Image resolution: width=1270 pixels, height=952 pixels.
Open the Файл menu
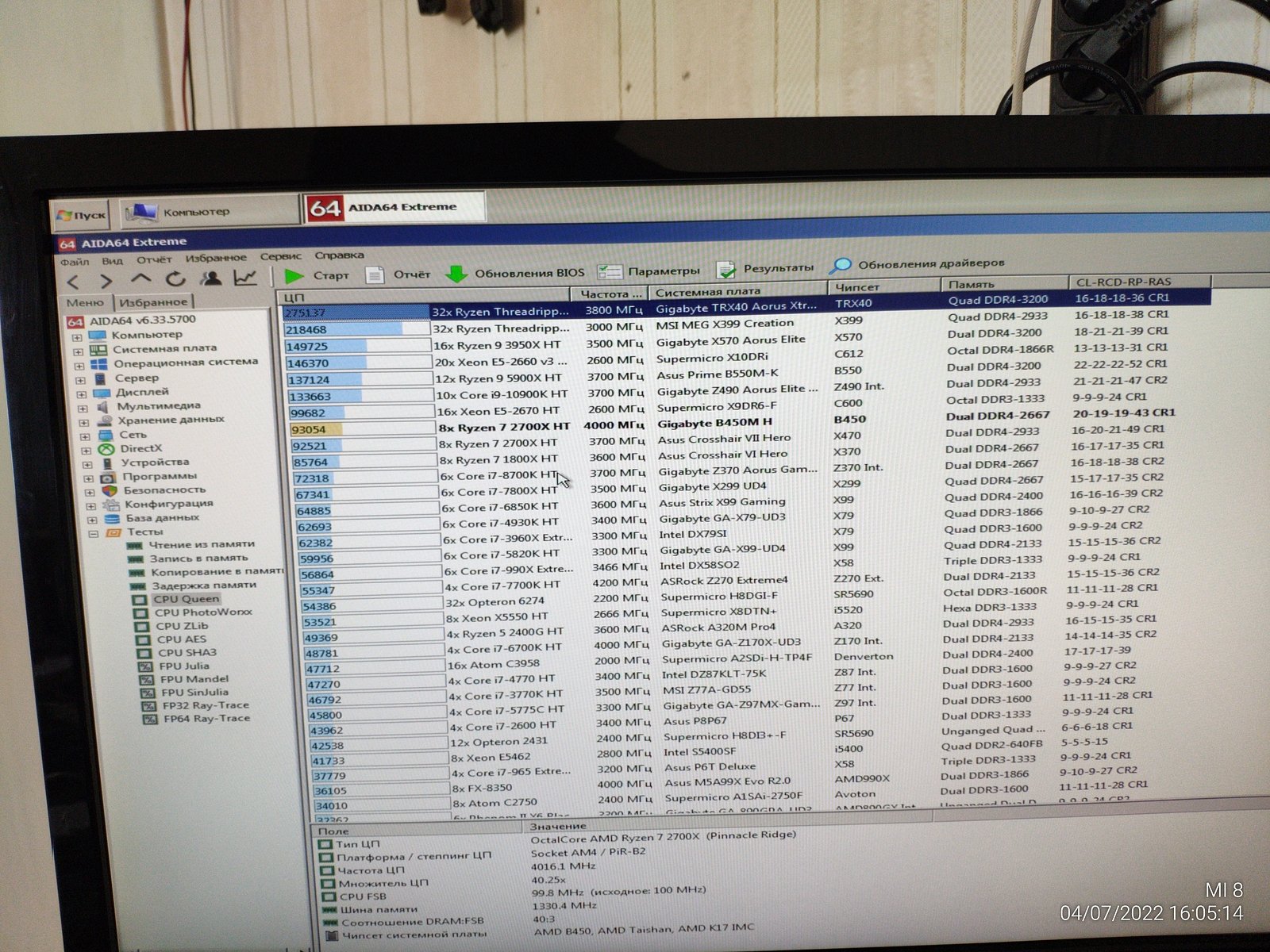coord(75,261)
